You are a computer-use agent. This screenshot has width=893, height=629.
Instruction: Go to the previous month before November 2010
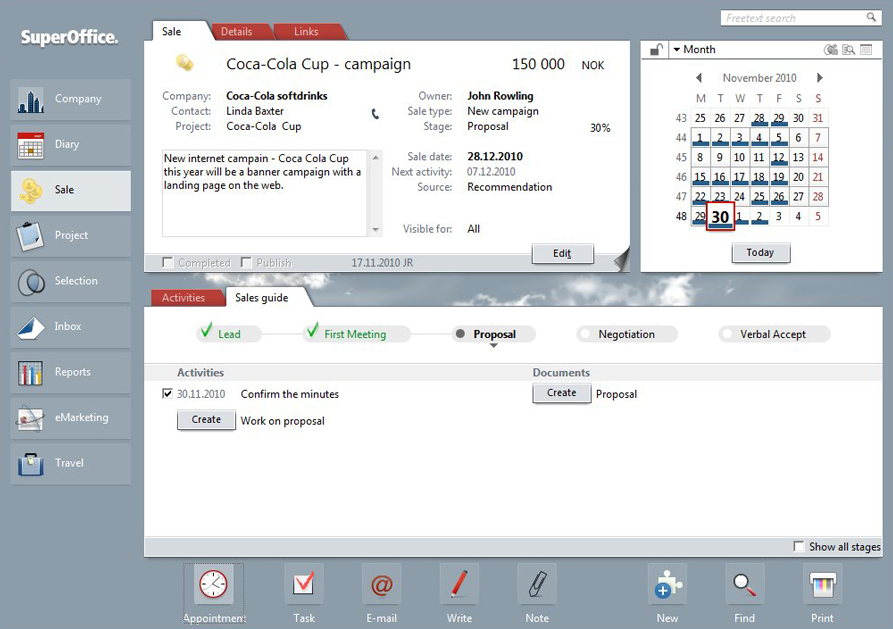(699, 77)
